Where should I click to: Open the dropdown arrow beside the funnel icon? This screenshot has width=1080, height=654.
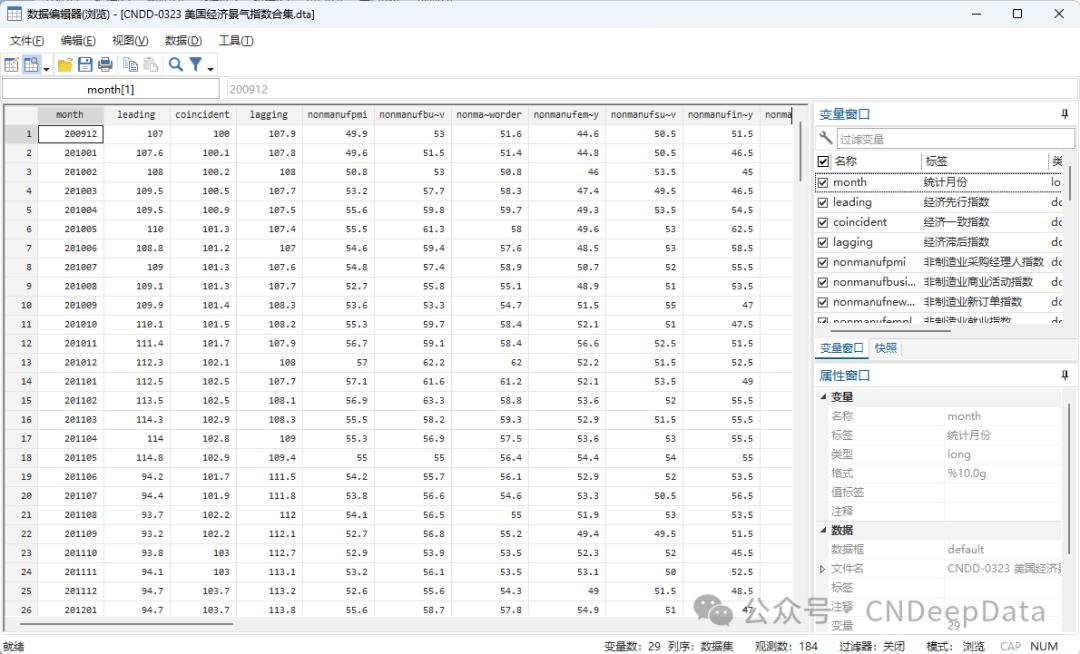[x=211, y=68]
